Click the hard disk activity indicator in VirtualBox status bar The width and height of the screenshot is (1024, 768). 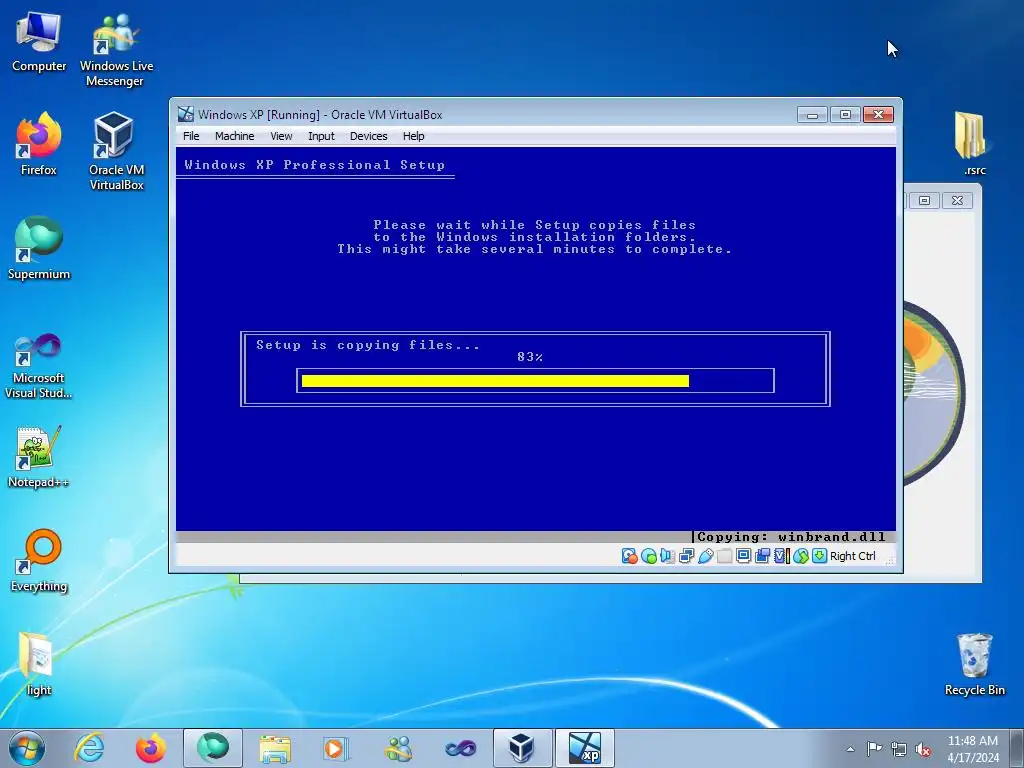[630, 556]
